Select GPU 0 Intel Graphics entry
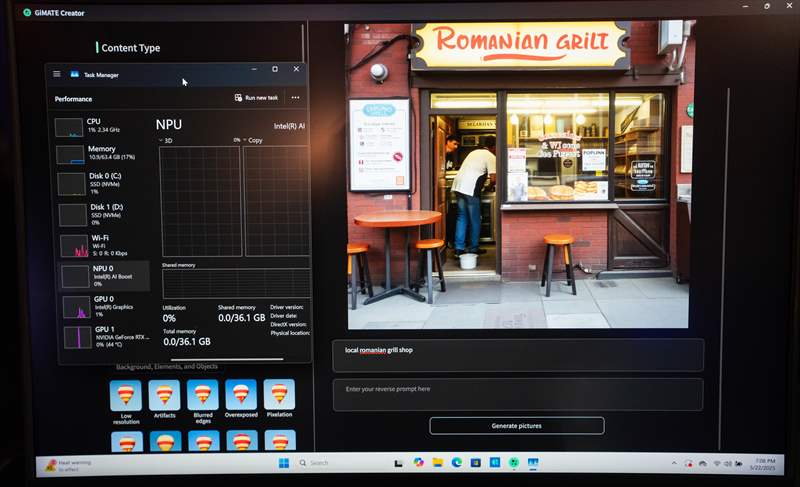 [x=105, y=306]
